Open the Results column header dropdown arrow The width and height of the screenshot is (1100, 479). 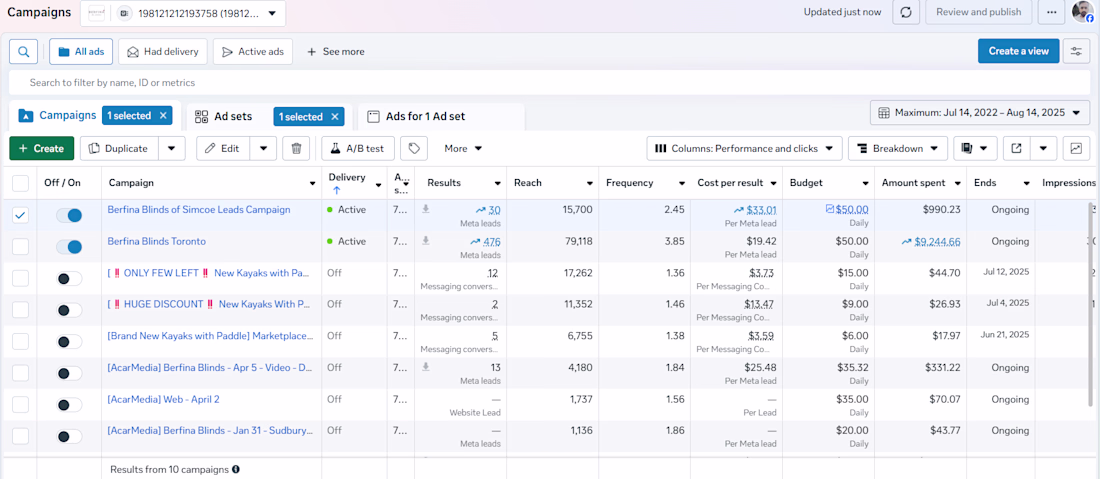pyautogui.click(x=497, y=184)
